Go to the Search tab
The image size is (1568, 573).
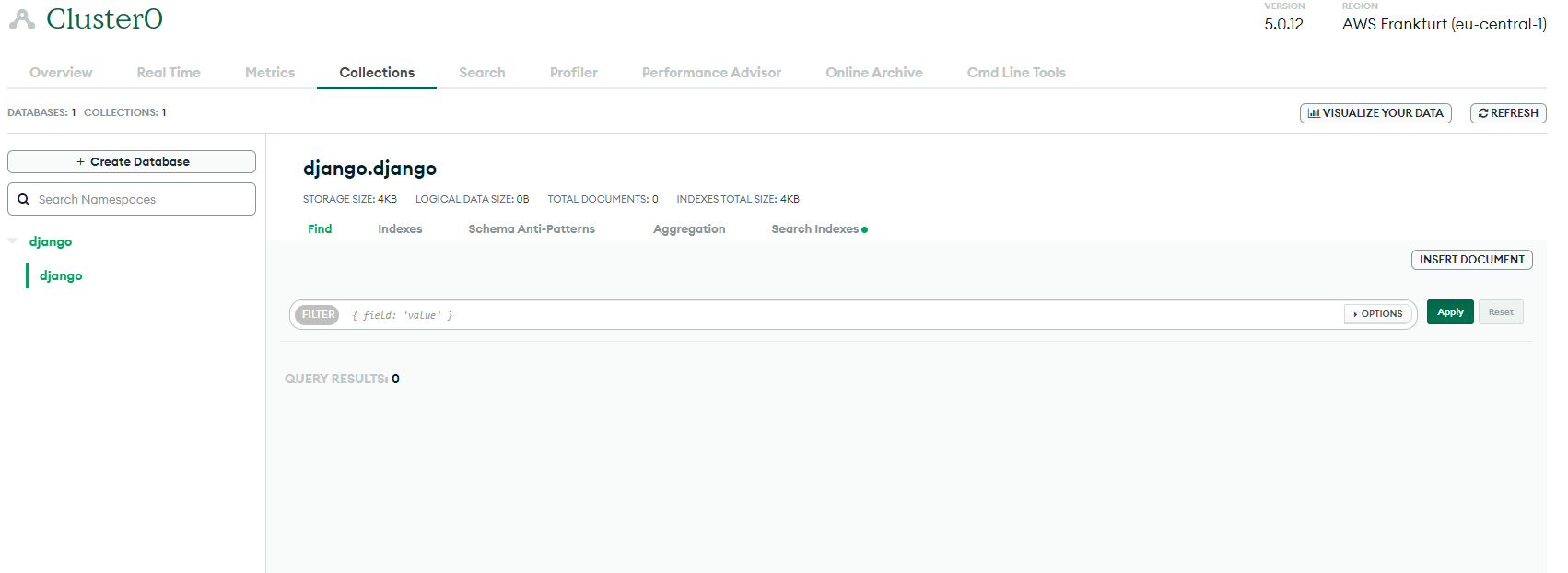tap(482, 73)
